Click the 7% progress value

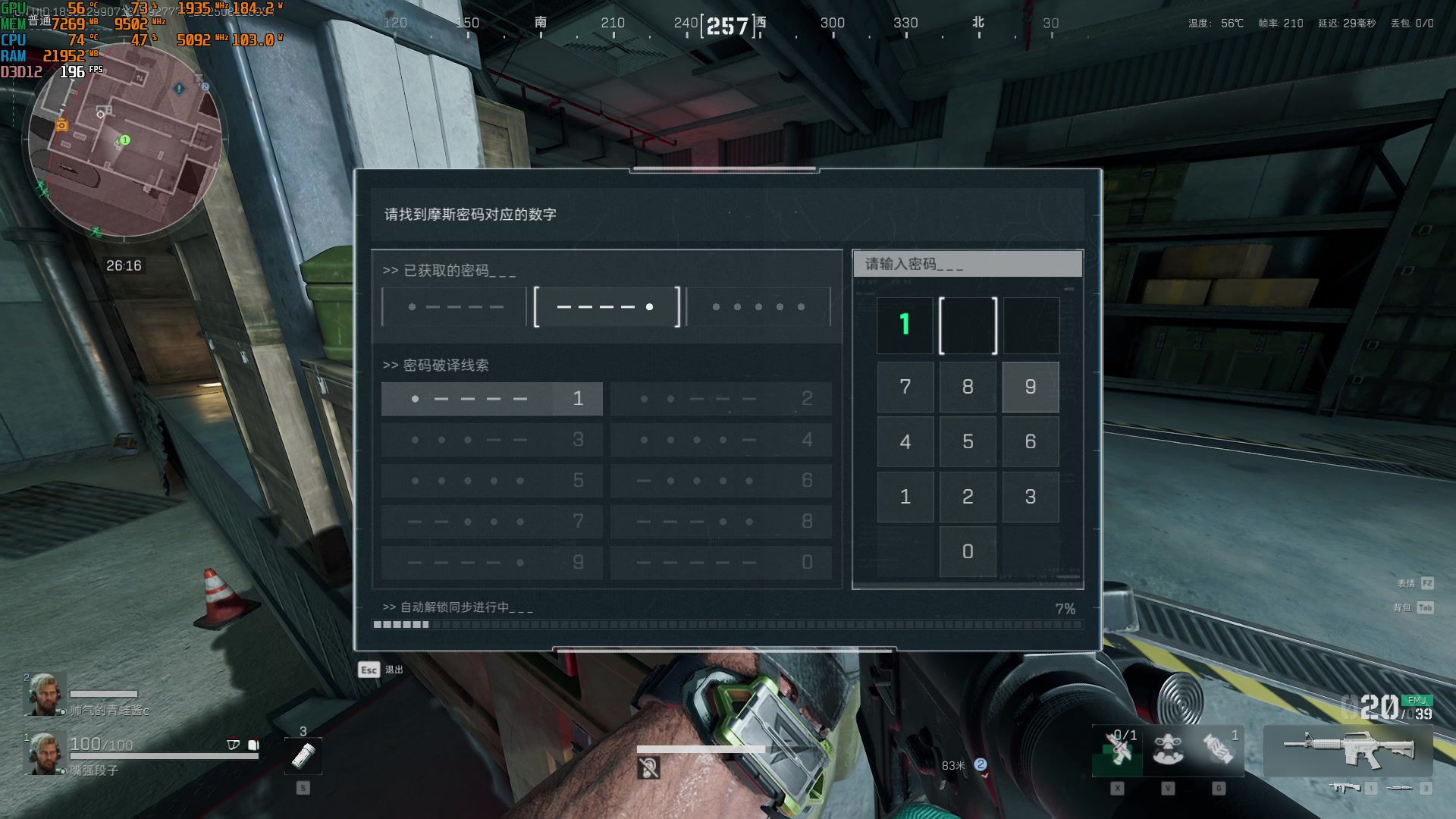pyautogui.click(x=1065, y=609)
